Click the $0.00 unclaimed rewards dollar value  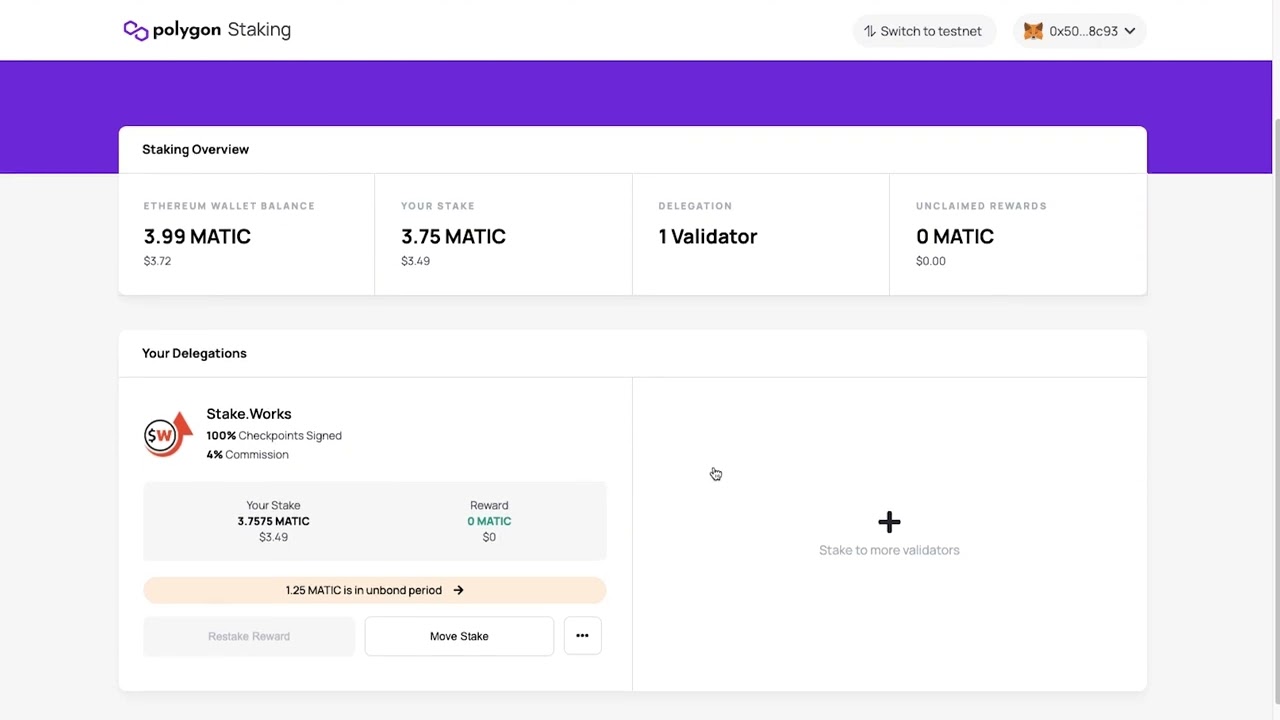(x=931, y=261)
